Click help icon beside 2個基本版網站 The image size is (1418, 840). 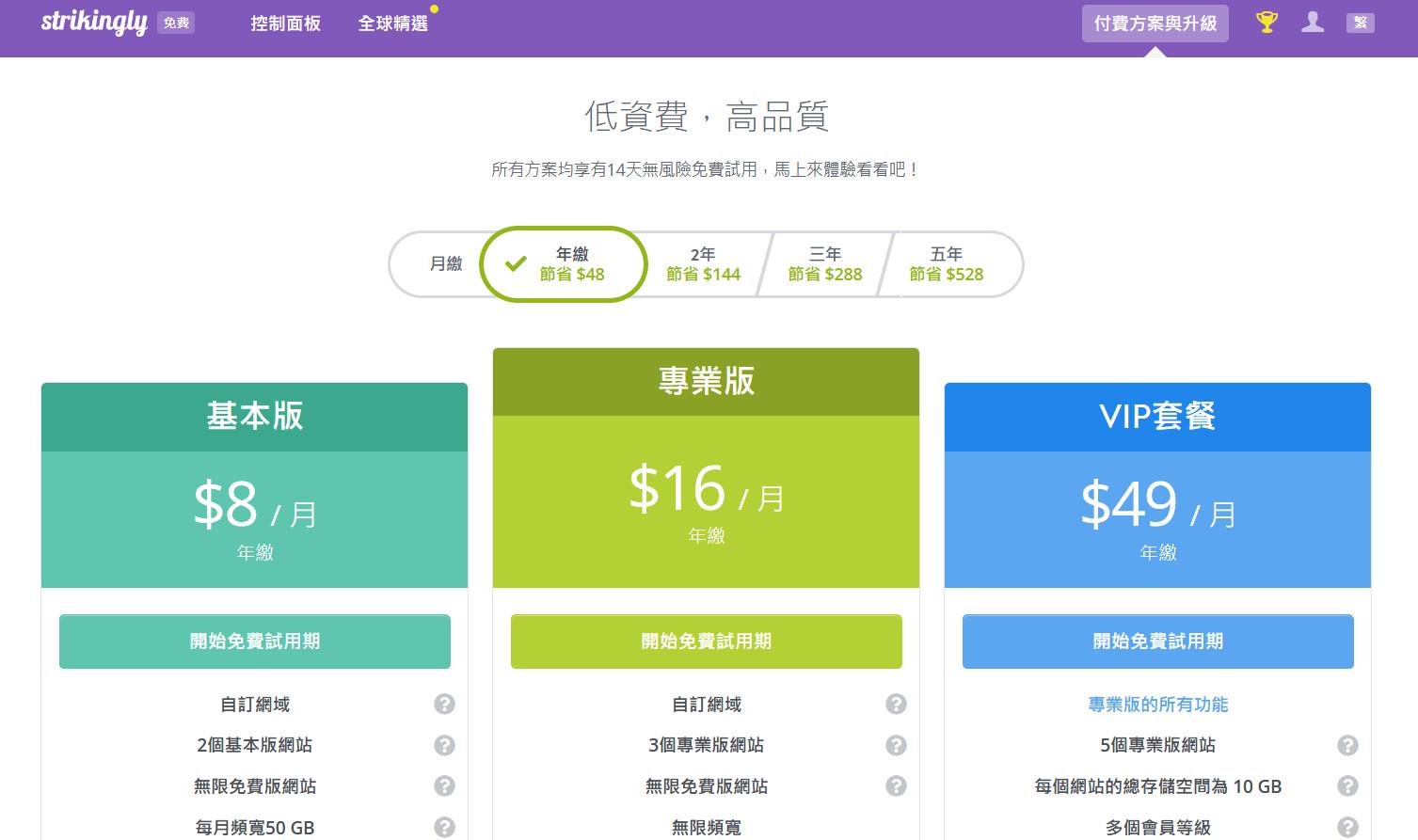[x=444, y=745]
